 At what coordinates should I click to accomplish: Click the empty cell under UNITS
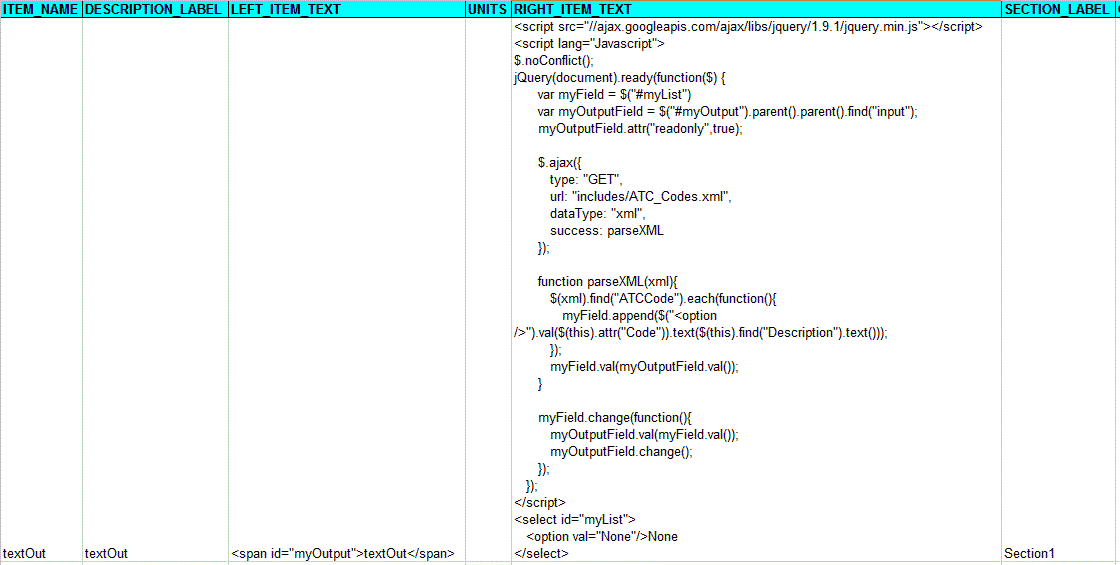pos(487,553)
